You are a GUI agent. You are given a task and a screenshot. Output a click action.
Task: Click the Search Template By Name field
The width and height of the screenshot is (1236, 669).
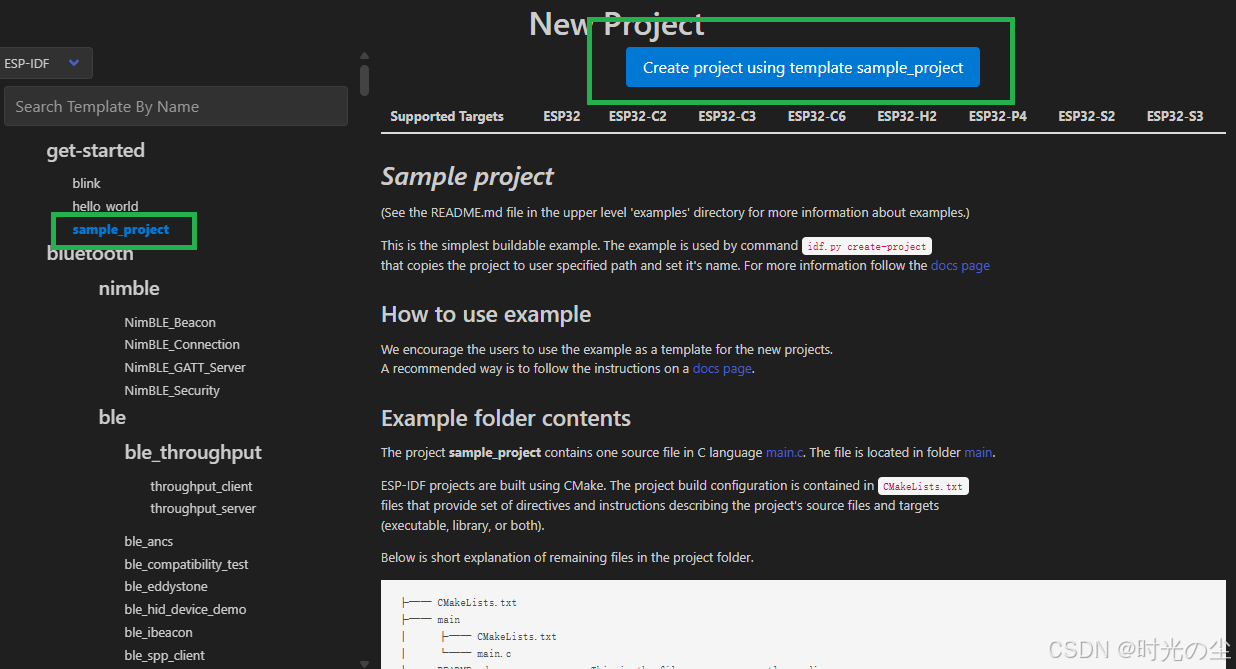176,106
